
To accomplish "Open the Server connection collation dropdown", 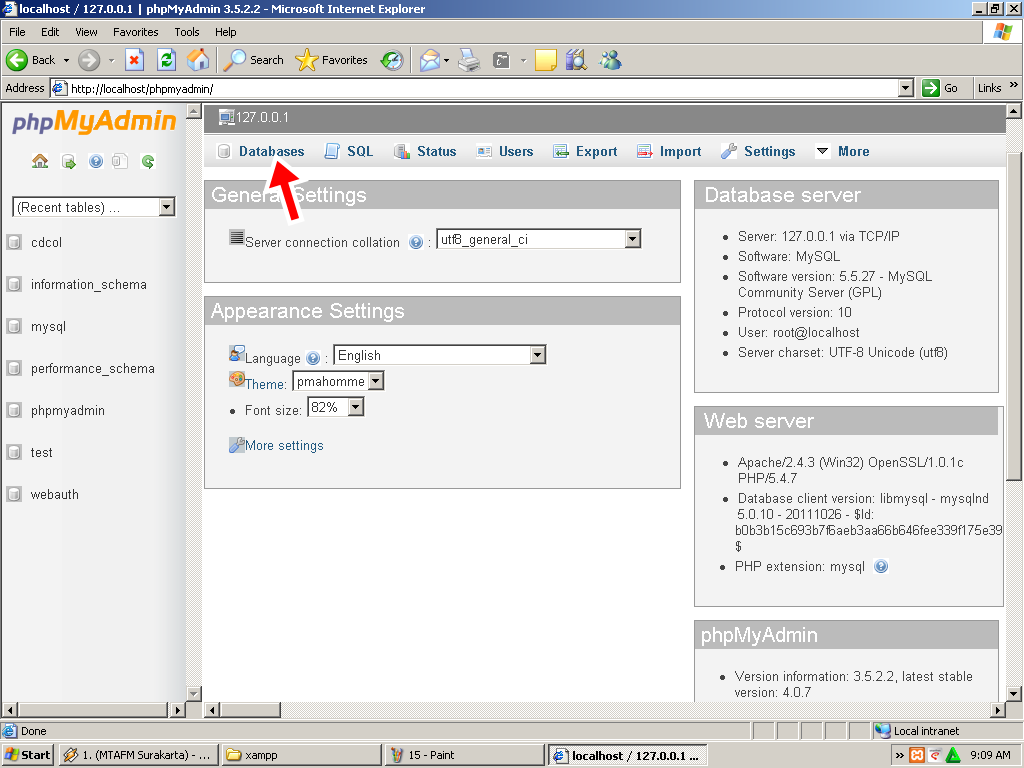I will click(632, 239).
